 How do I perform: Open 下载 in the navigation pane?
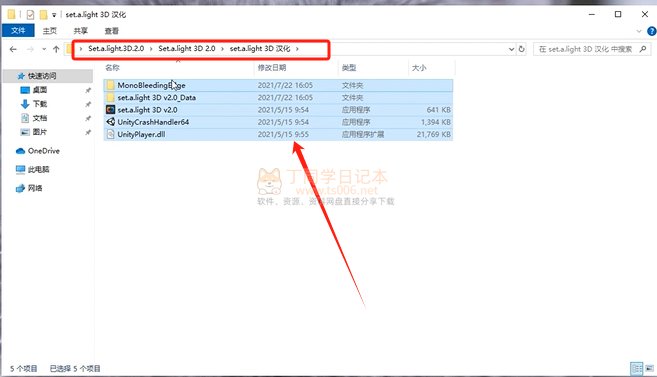tap(40, 103)
